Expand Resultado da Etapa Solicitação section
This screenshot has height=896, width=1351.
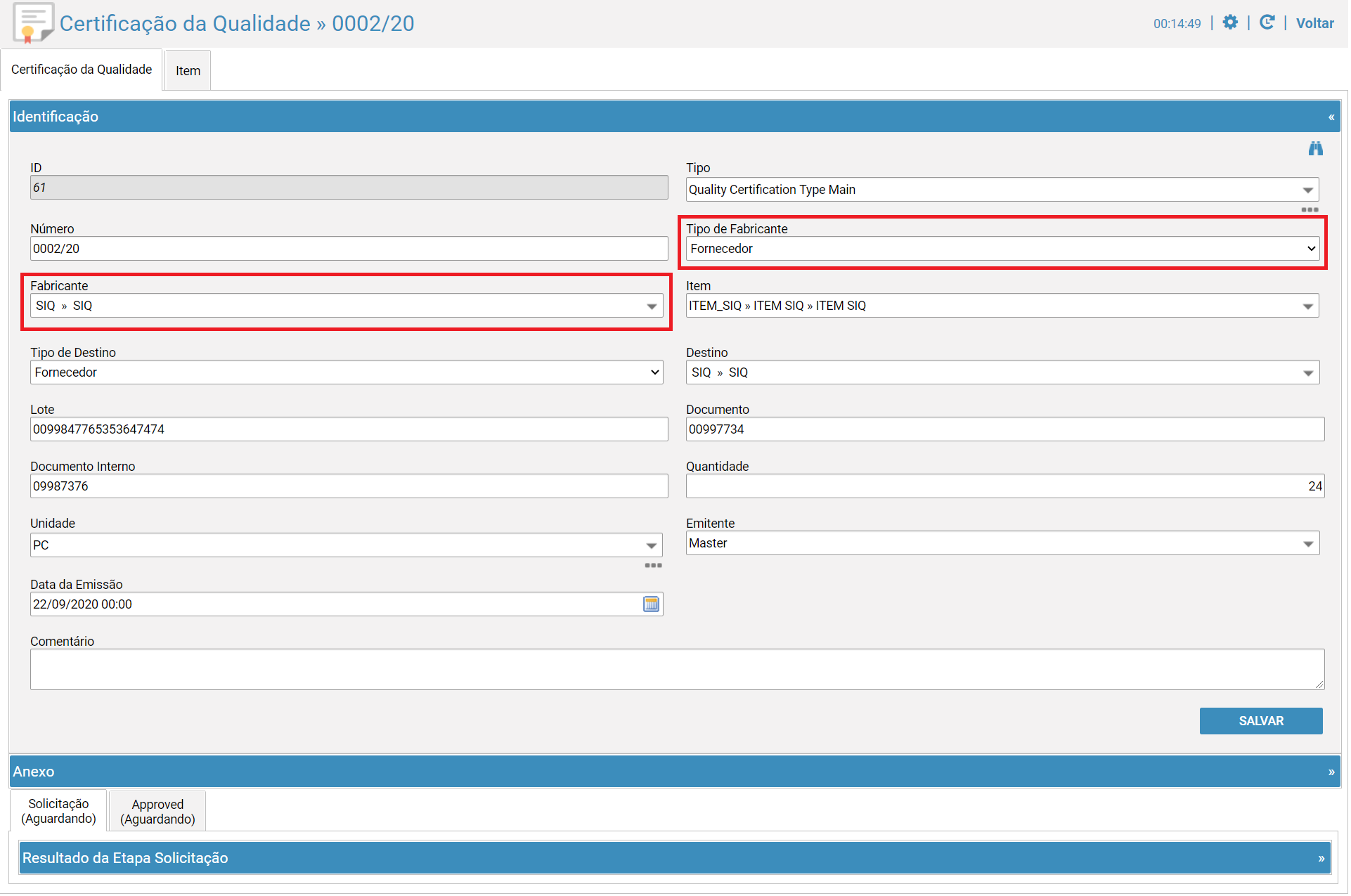(1321, 858)
